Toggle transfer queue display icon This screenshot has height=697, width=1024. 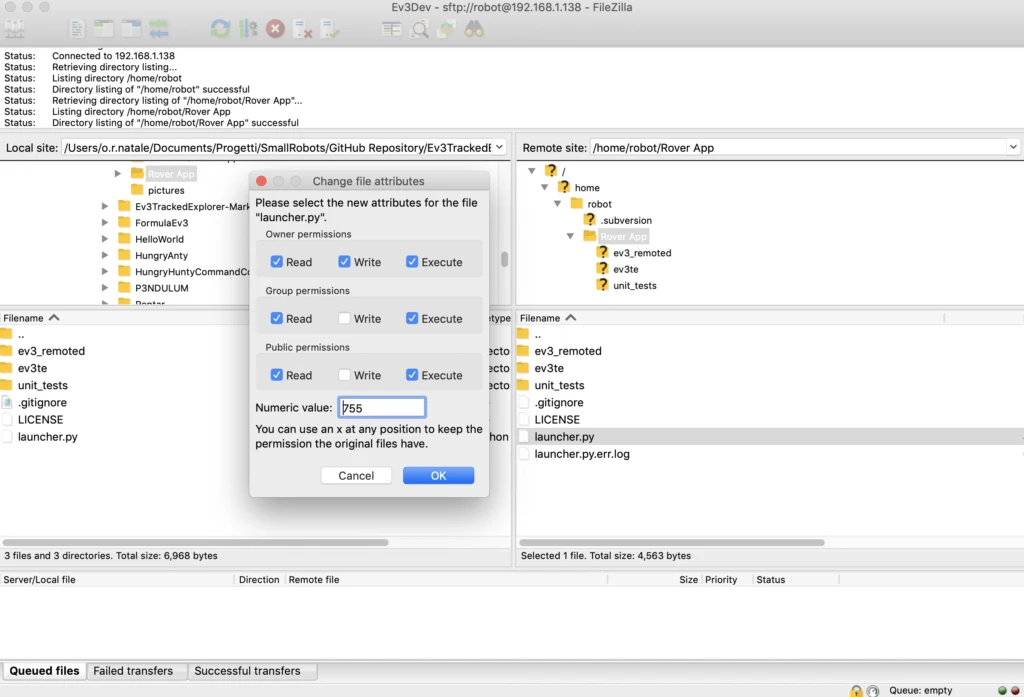click(x=159, y=29)
